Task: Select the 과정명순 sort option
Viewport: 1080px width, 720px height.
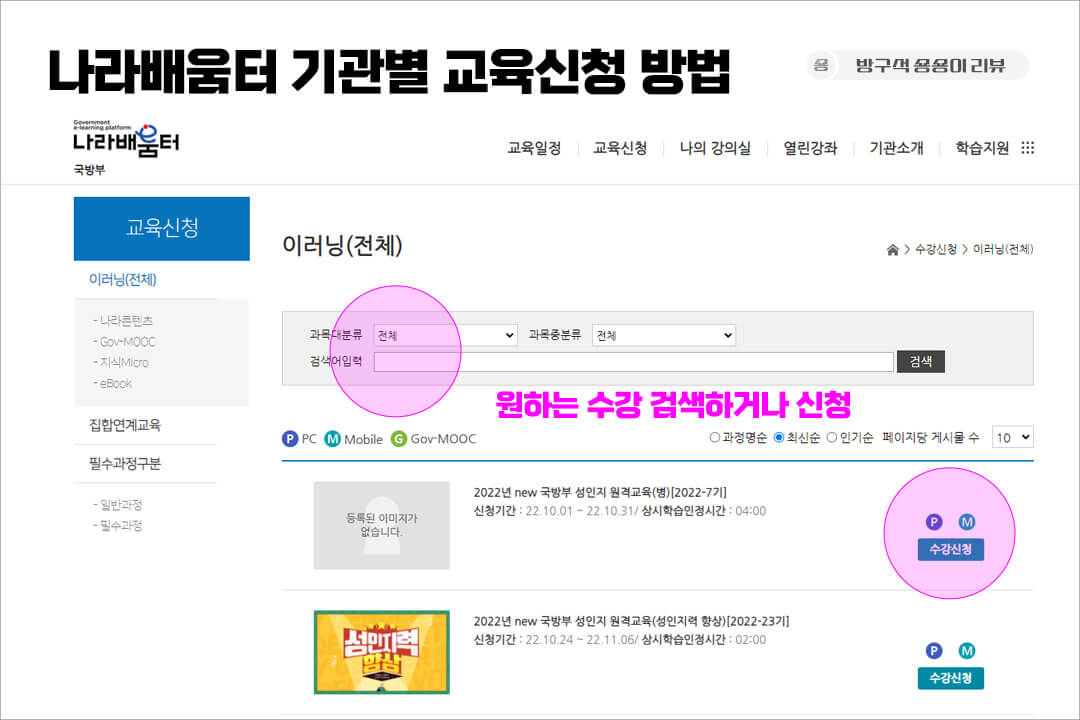Action: coord(715,438)
